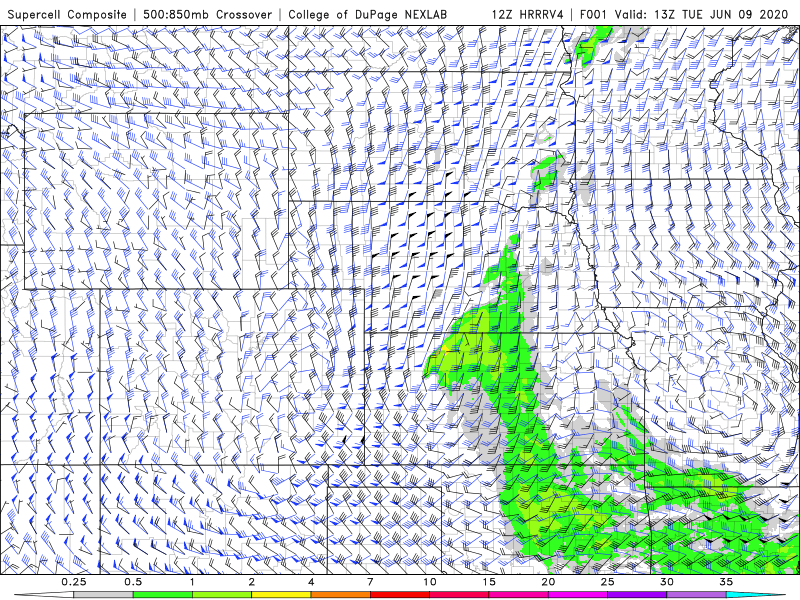Click the '35' colorbar label
Viewport: 800px width, 600px height.
click(x=726, y=582)
